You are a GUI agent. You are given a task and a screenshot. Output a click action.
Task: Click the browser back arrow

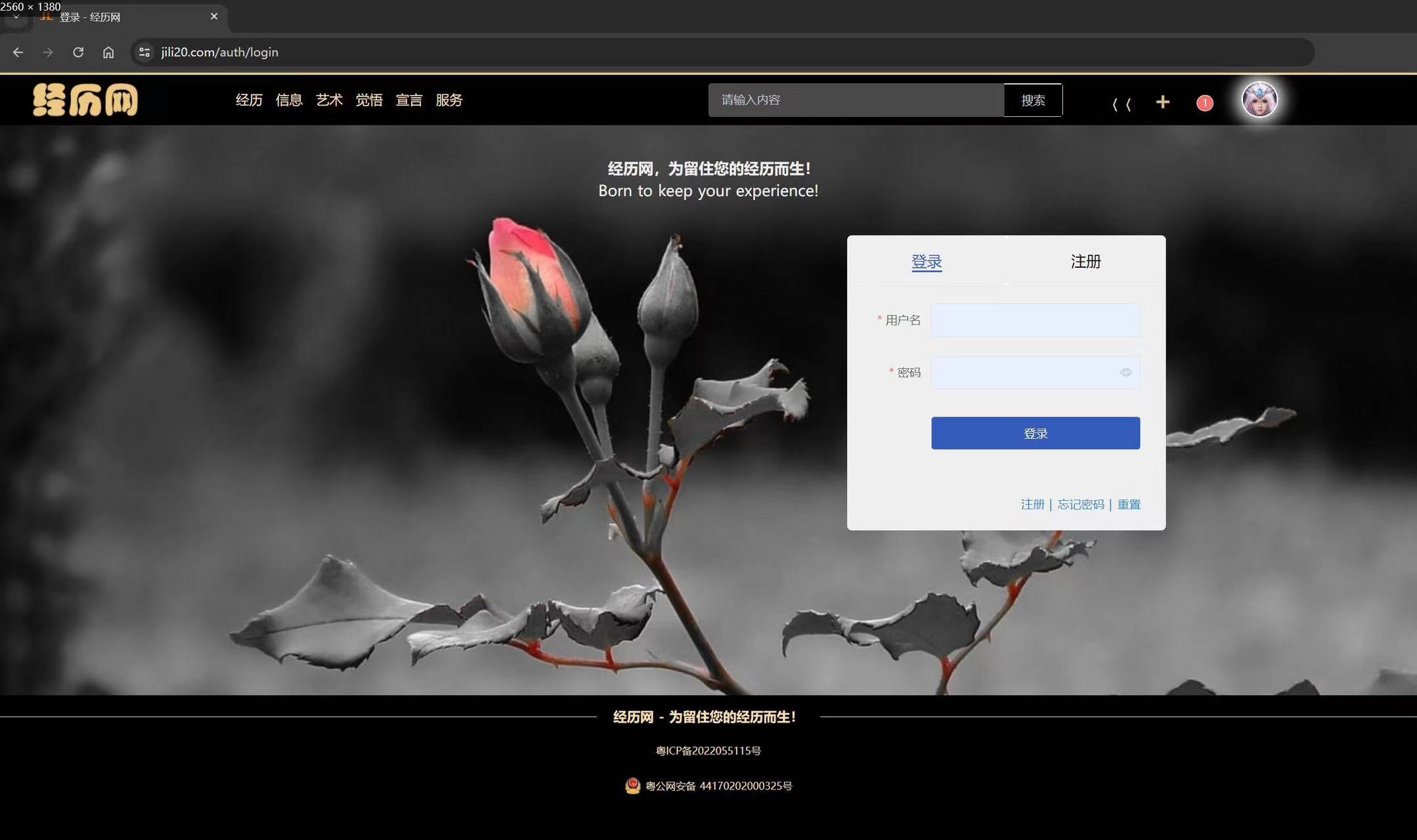18,52
